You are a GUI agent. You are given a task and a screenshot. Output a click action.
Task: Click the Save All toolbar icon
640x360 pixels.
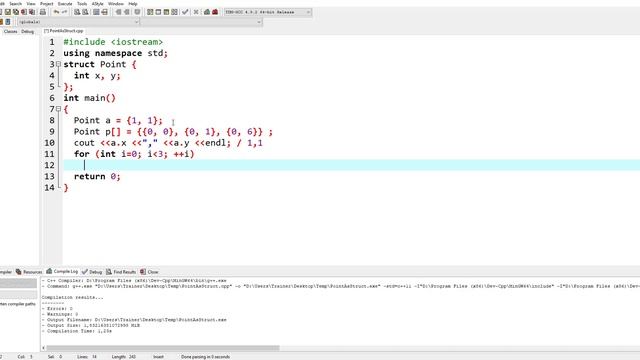point(16,12)
